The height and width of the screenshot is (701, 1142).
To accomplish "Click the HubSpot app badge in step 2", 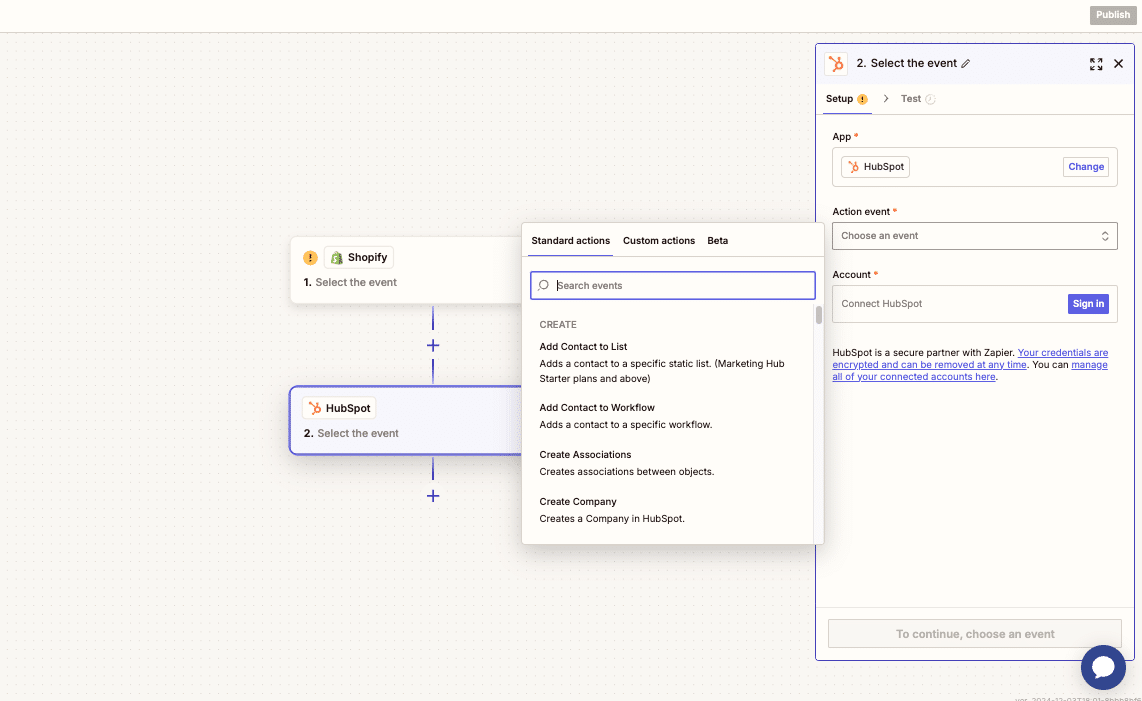I will pyautogui.click(x=339, y=408).
